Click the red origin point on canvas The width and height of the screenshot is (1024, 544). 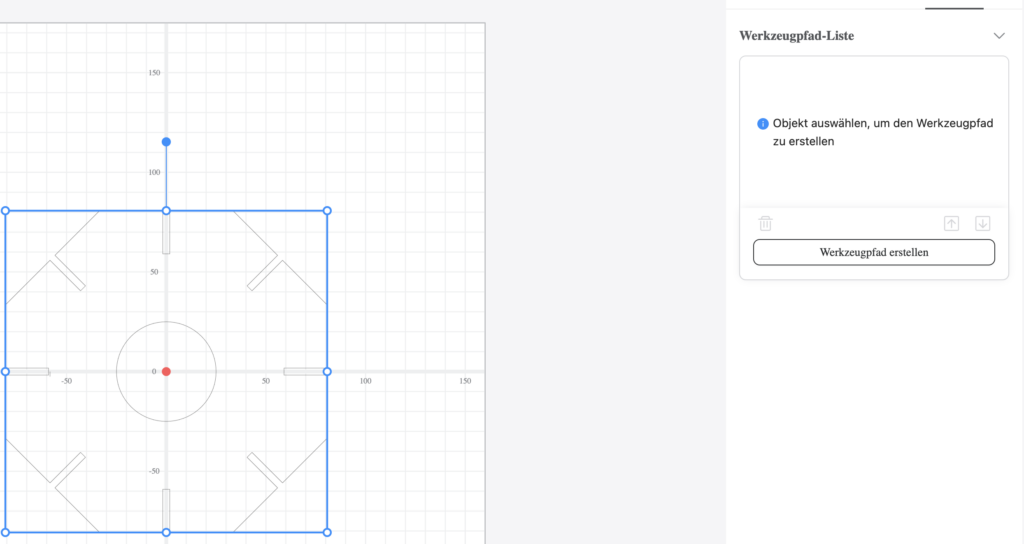(166, 371)
